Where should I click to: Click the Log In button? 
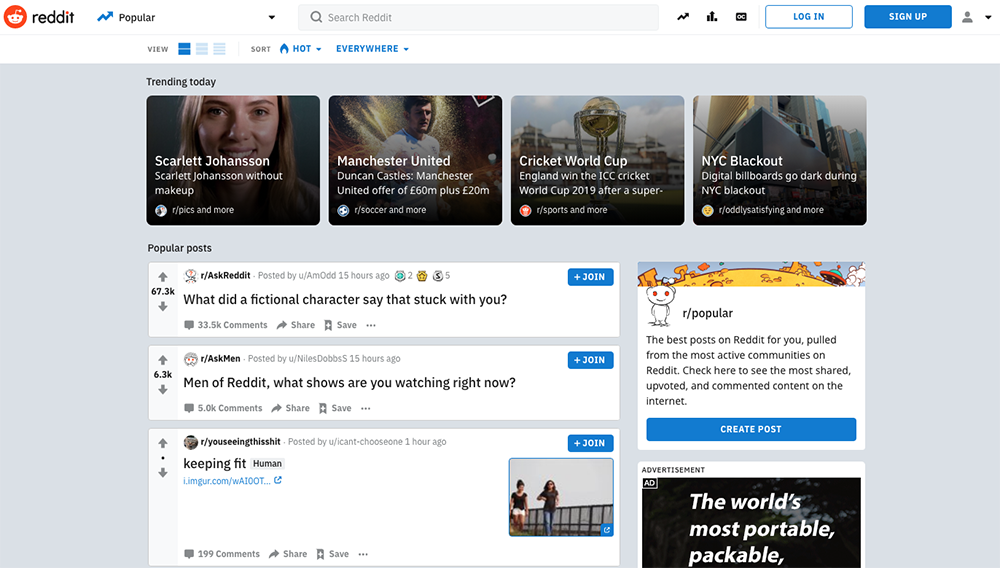click(x=808, y=17)
